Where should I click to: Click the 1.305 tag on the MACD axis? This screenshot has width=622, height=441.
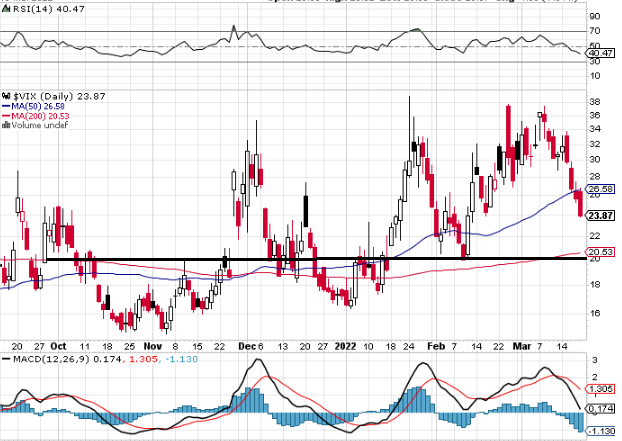(601, 389)
